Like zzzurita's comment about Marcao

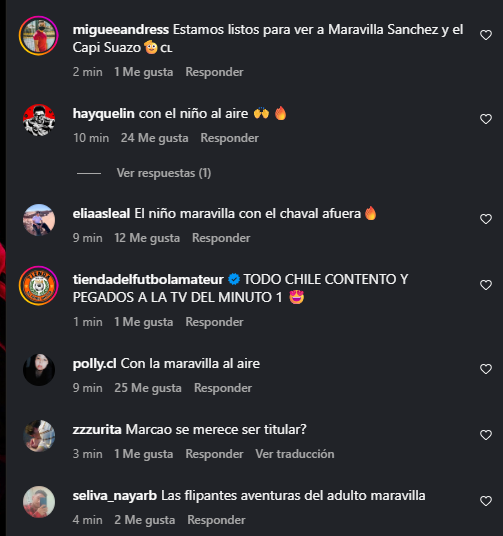[x=486, y=435]
